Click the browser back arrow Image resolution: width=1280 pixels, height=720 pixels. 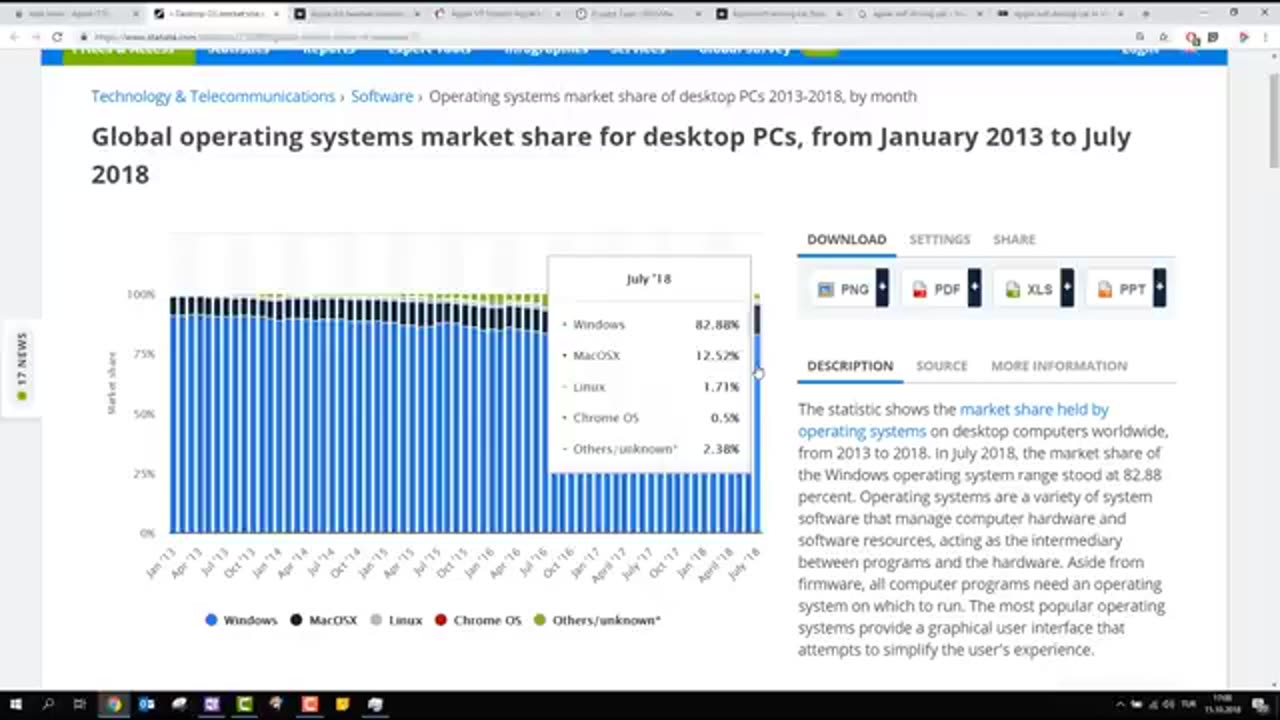pyautogui.click(x=14, y=37)
